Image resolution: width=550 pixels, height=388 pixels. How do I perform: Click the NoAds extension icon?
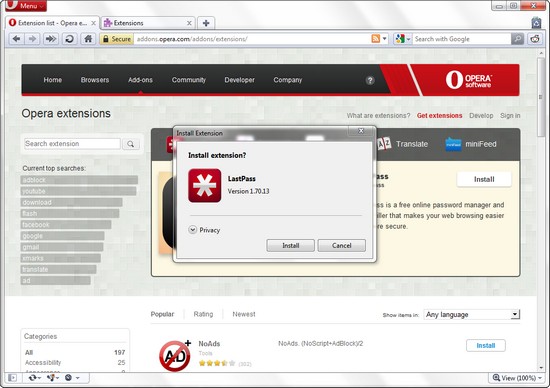pos(175,355)
